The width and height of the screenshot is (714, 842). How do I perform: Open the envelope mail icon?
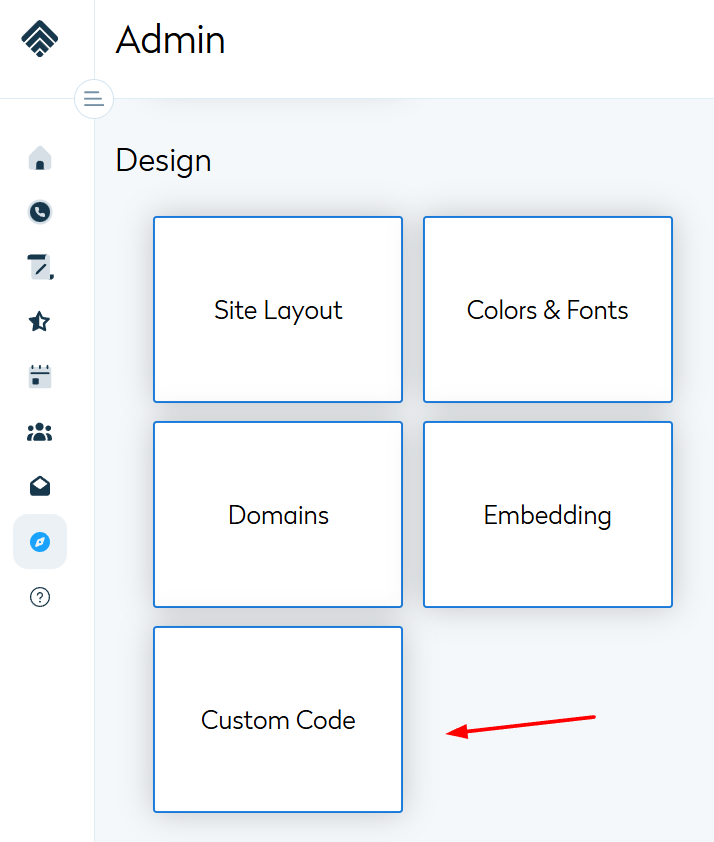pos(40,487)
